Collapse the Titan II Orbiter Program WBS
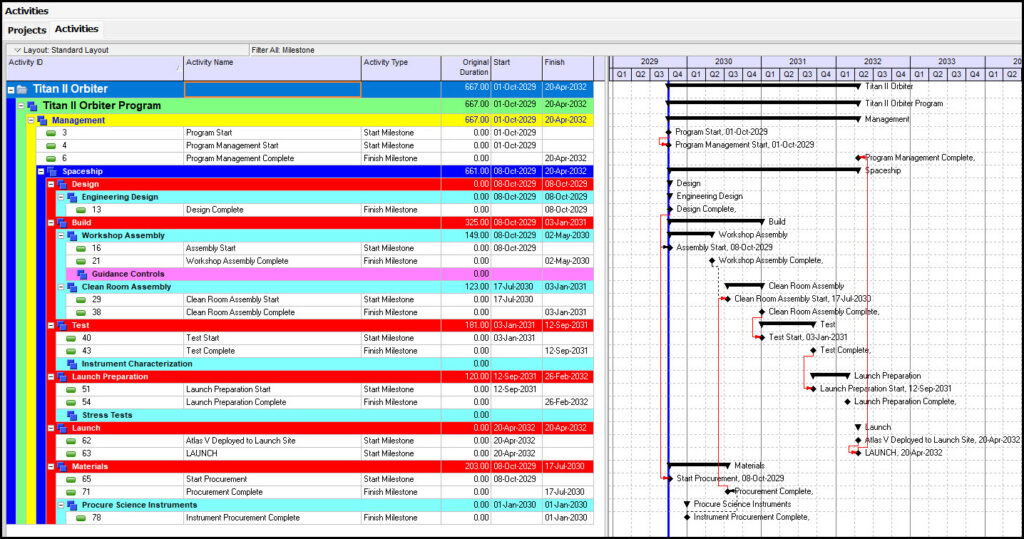 coord(21,105)
